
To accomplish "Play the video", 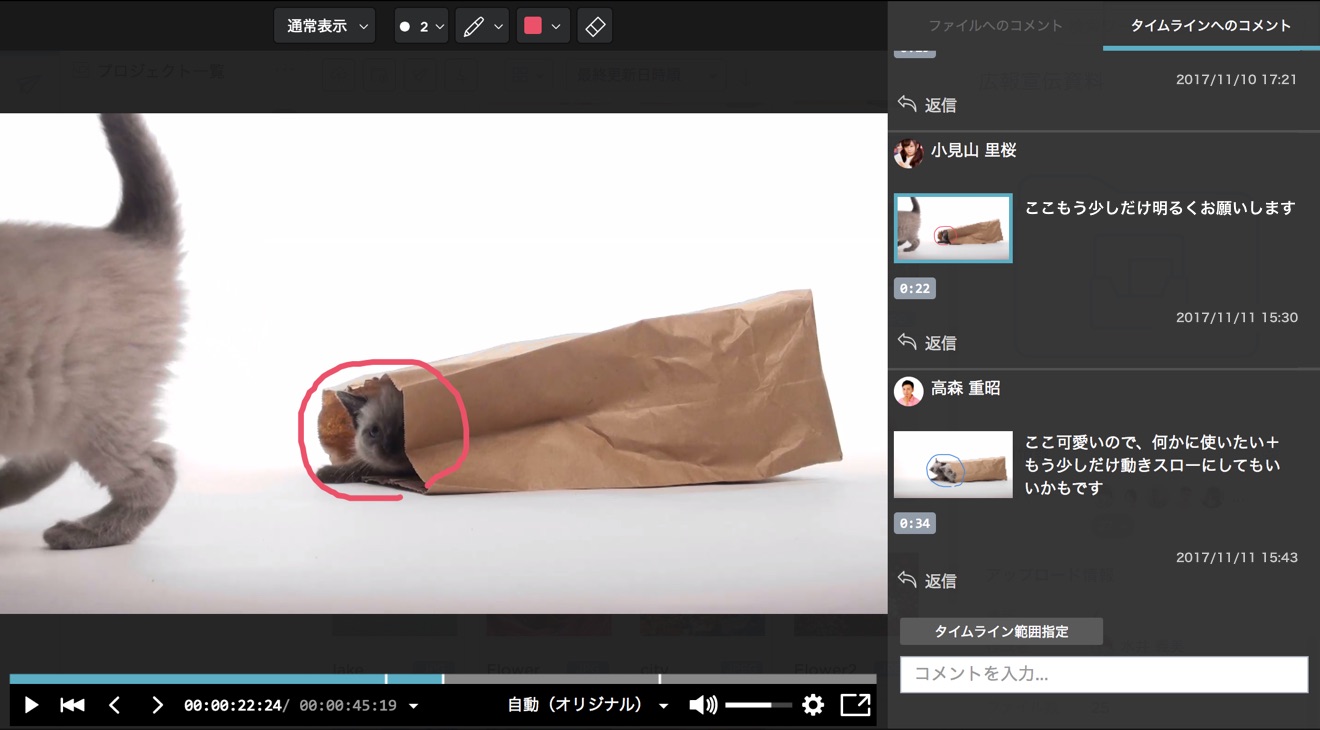I will pyautogui.click(x=31, y=705).
